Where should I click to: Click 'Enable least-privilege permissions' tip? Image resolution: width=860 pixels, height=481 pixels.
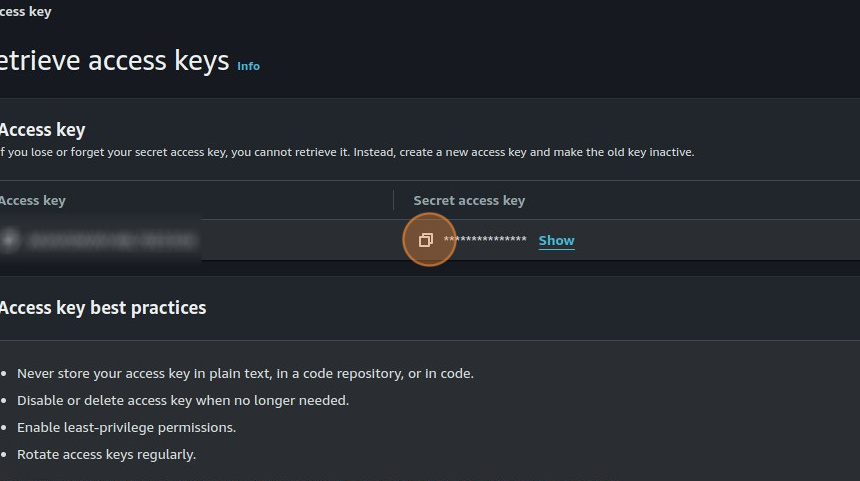coord(126,428)
